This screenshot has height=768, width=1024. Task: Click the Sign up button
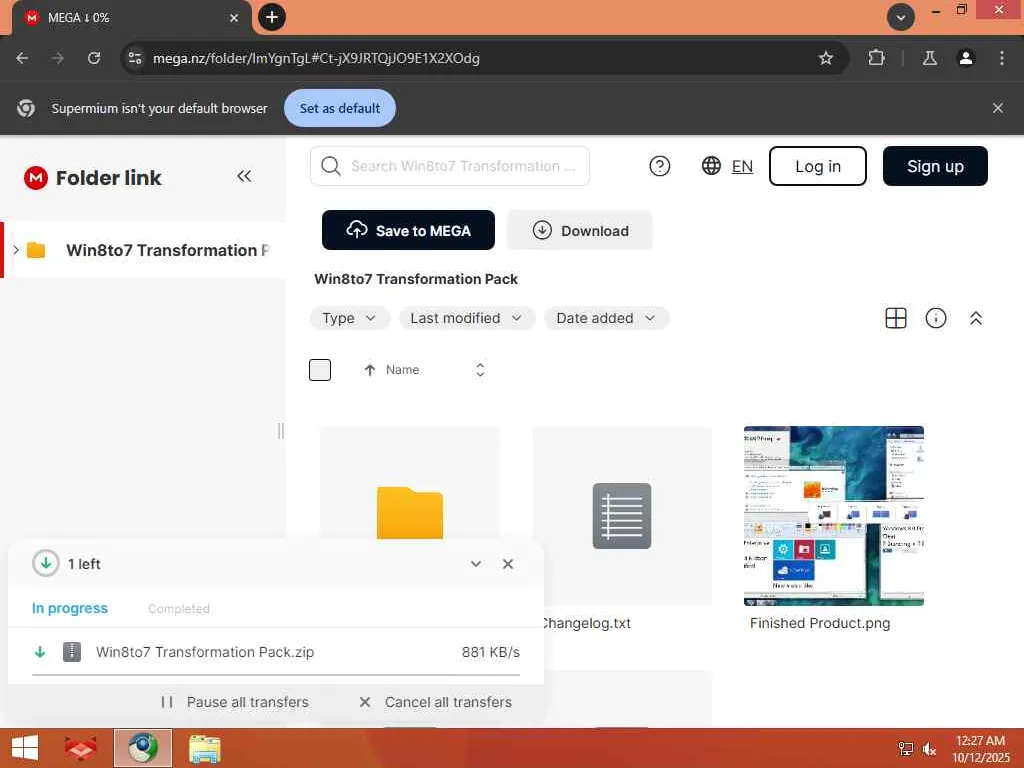pyautogui.click(x=935, y=166)
